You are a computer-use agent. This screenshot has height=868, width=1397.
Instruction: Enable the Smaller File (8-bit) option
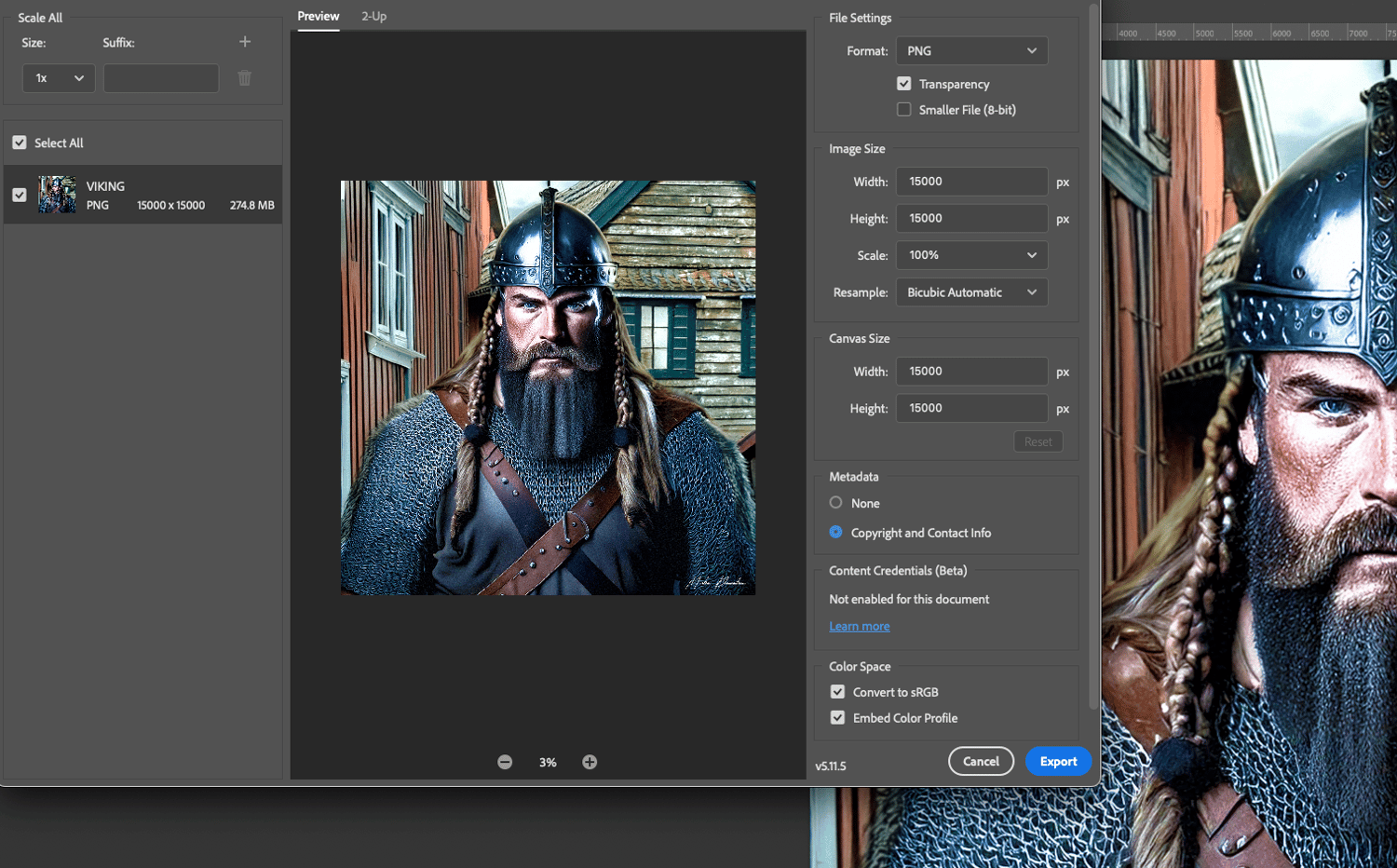[x=903, y=110]
